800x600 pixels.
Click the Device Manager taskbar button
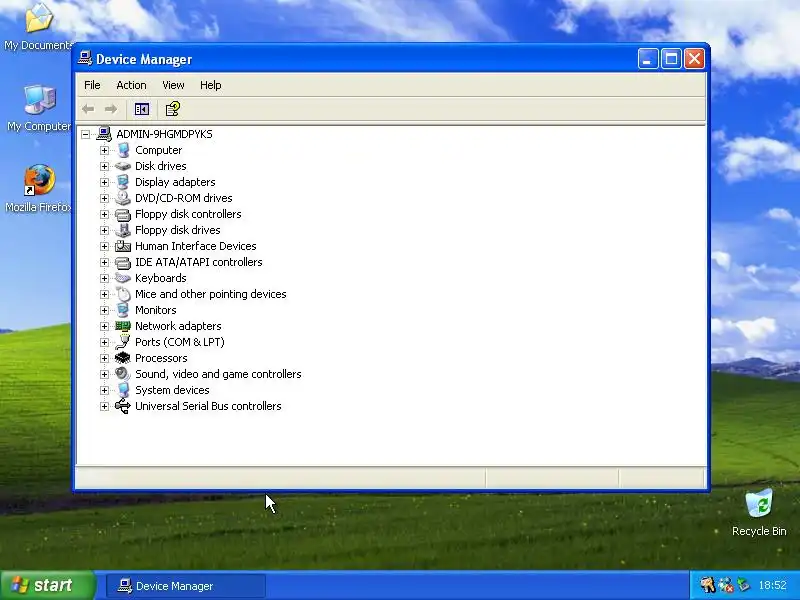click(x=186, y=586)
